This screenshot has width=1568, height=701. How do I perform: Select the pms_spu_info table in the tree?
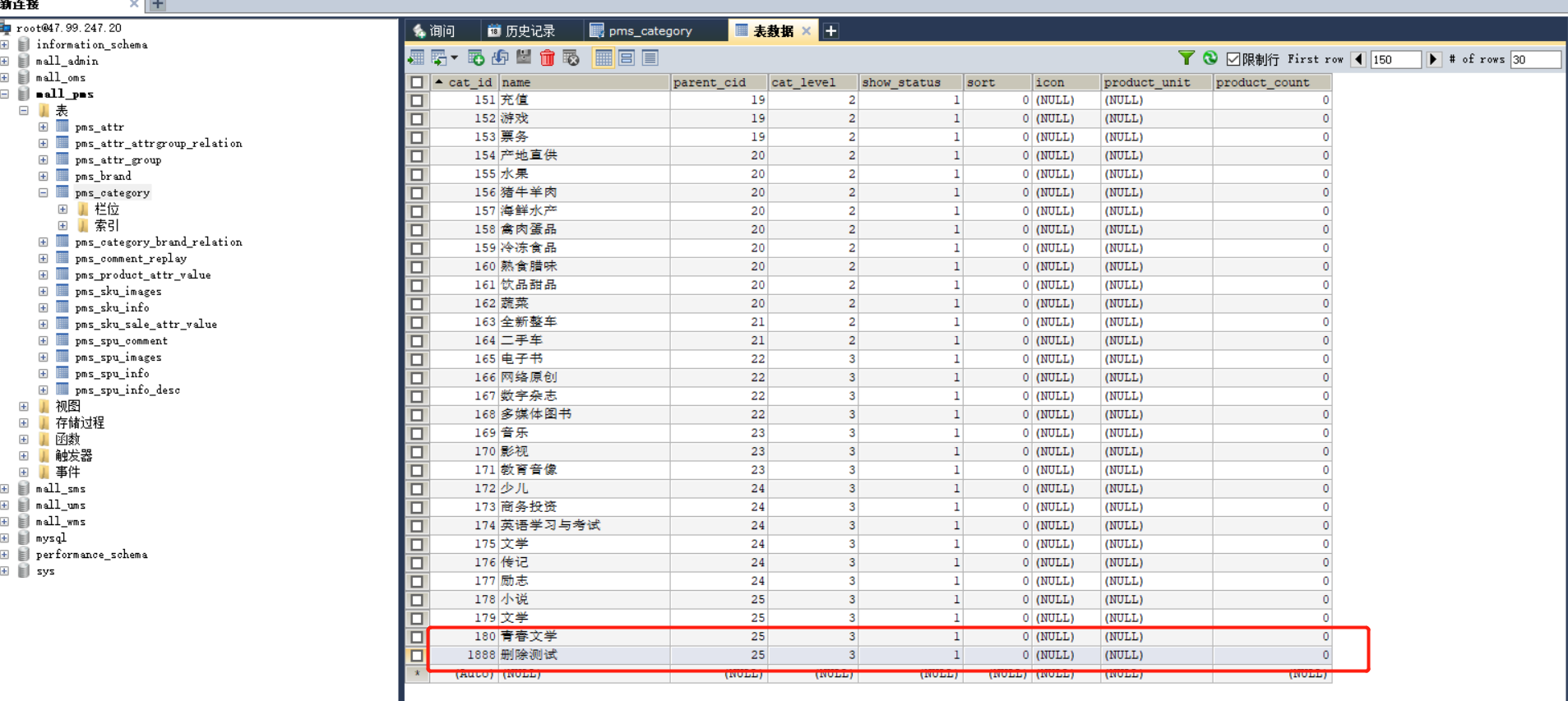(x=112, y=373)
